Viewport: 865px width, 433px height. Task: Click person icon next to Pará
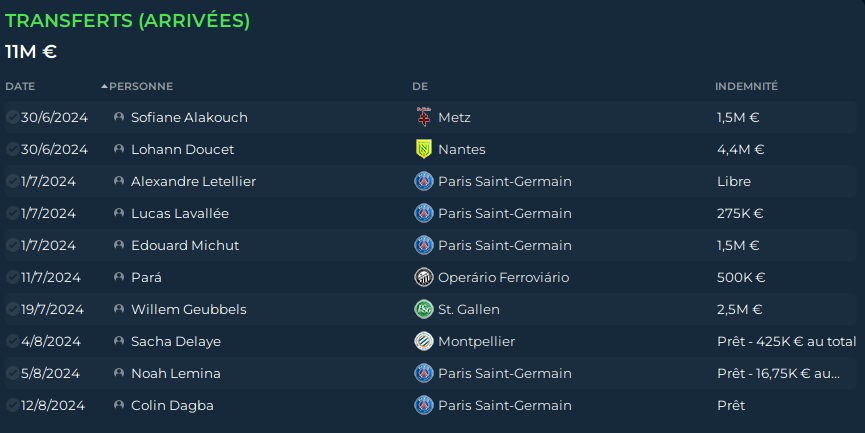pyautogui.click(x=119, y=277)
